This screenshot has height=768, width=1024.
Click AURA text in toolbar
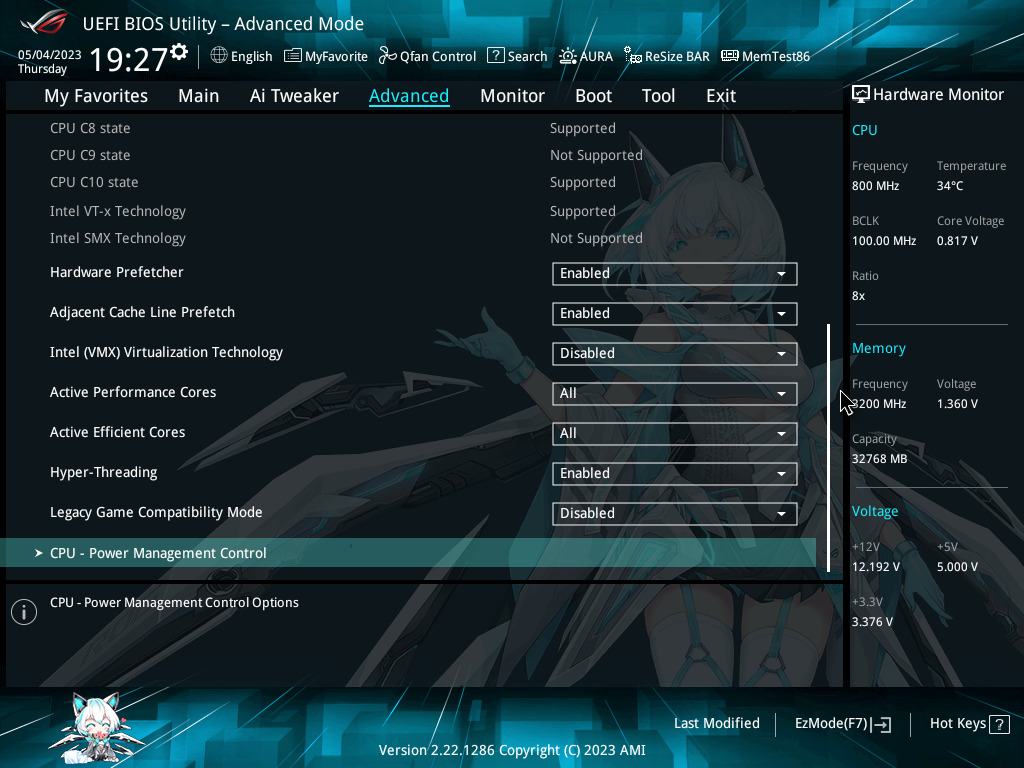click(x=596, y=57)
